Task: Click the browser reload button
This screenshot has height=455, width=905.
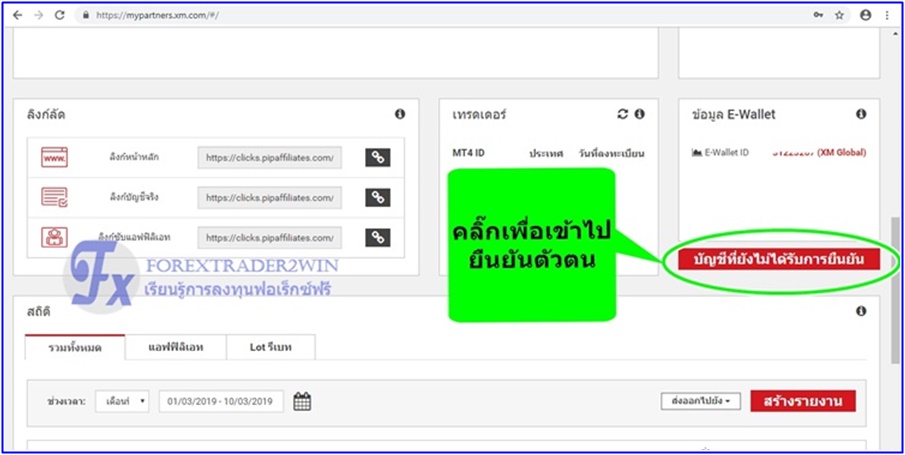Action: tap(60, 15)
